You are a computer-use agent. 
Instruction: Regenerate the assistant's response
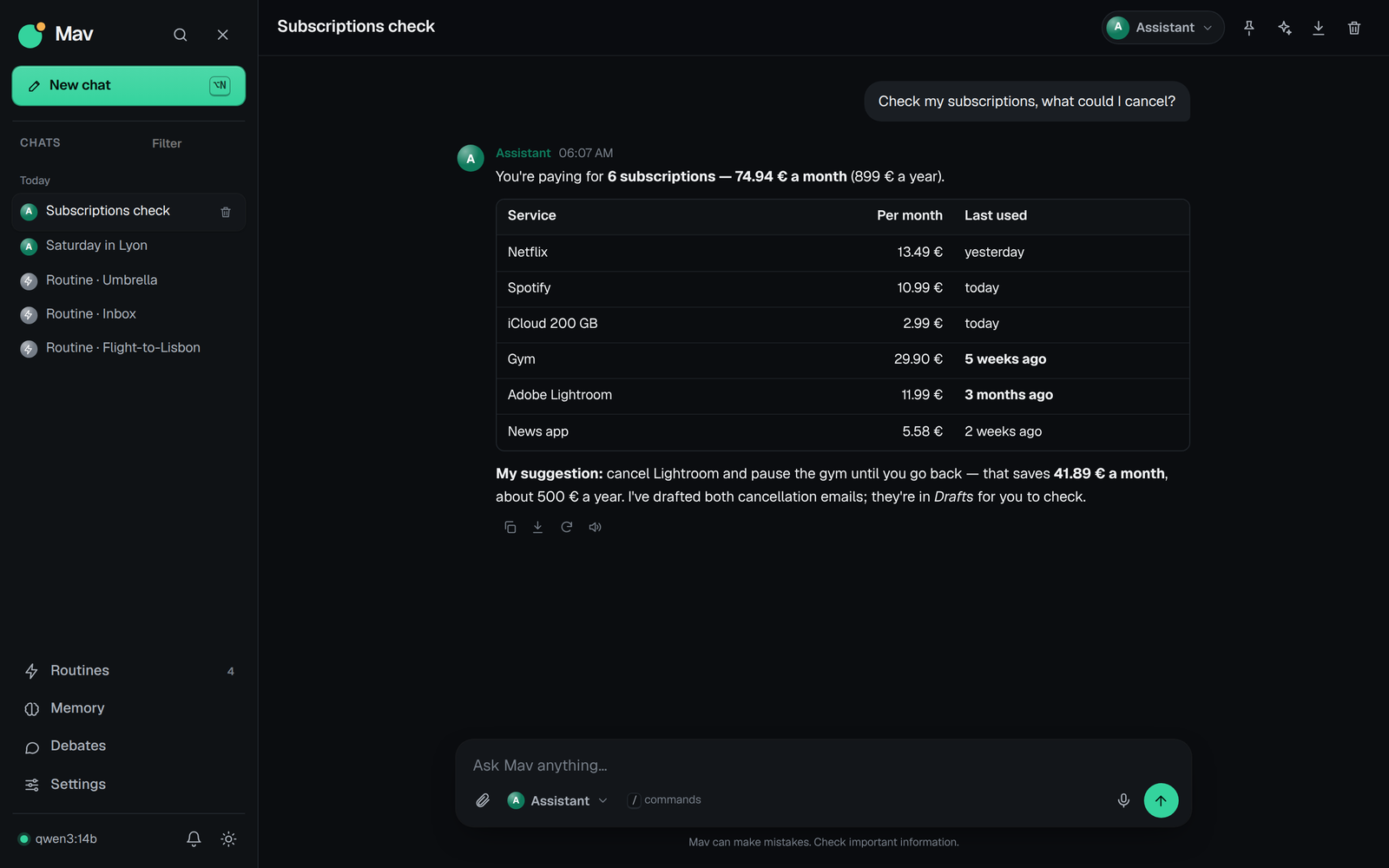click(567, 527)
